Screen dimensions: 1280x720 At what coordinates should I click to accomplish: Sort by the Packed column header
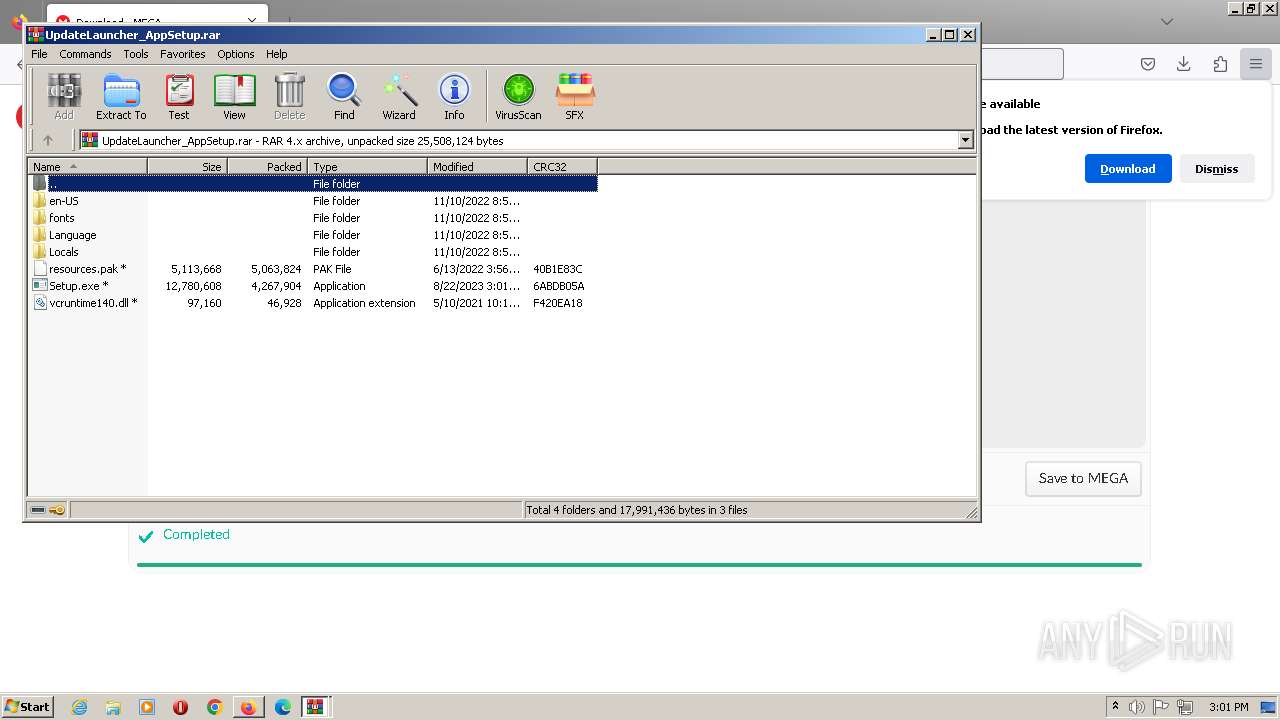pyautogui.click(x=267, y=167)
